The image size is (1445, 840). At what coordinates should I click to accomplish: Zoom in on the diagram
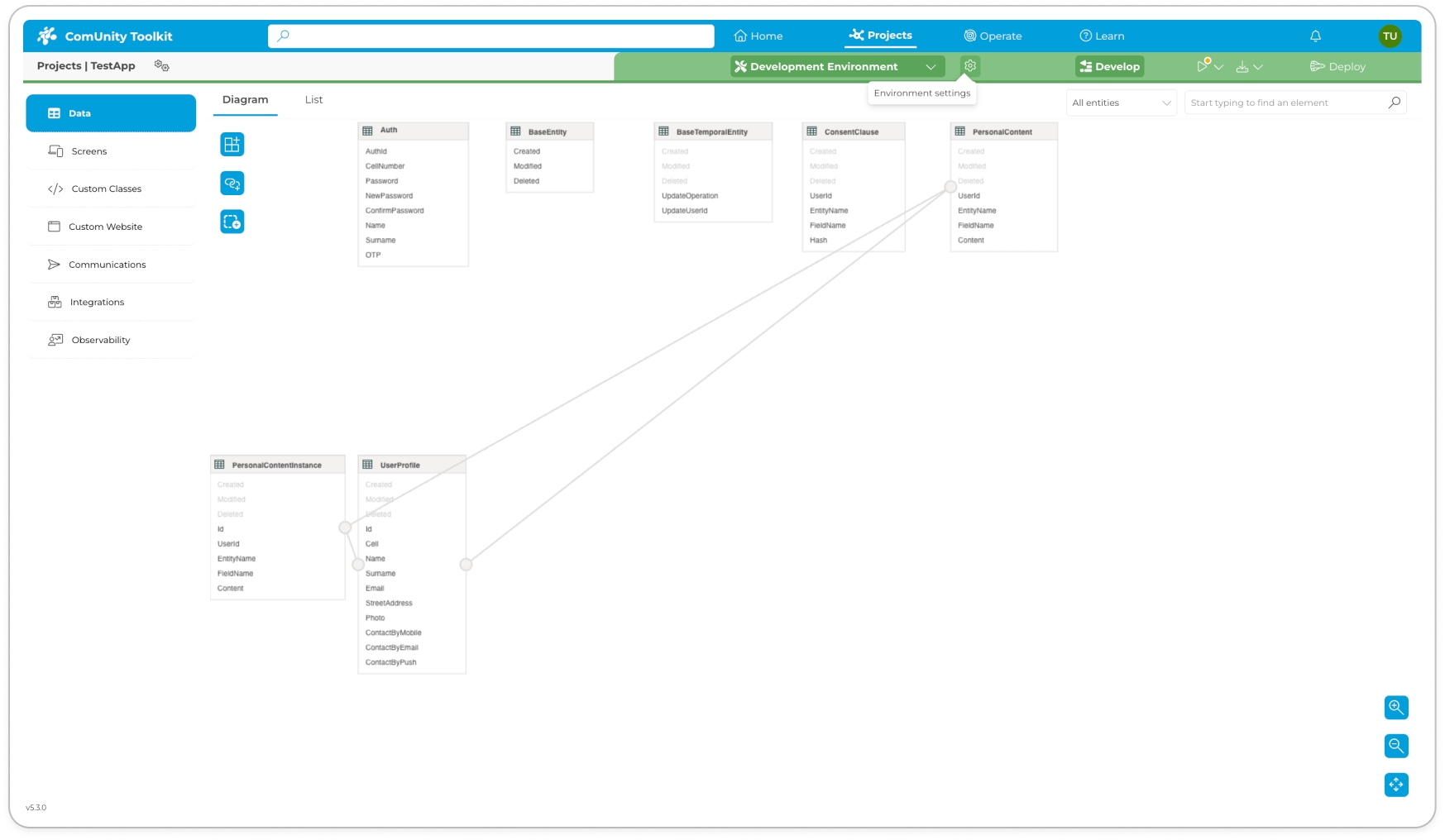[x=1395, y=708]
